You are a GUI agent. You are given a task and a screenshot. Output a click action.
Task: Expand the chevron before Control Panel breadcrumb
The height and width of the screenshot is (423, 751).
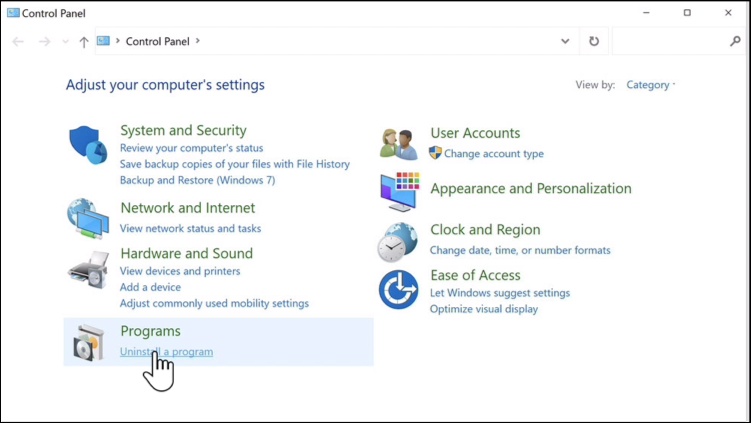pos(117,41)
